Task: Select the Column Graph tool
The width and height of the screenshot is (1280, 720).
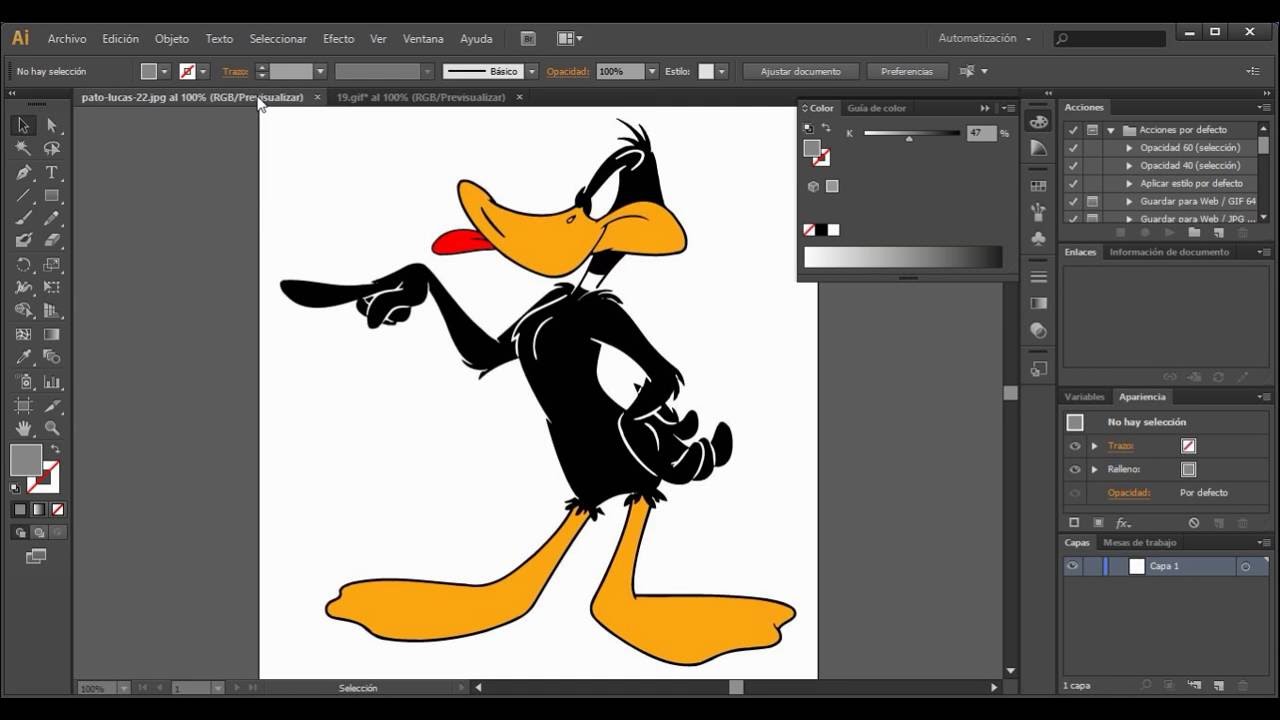Action: 52,382
